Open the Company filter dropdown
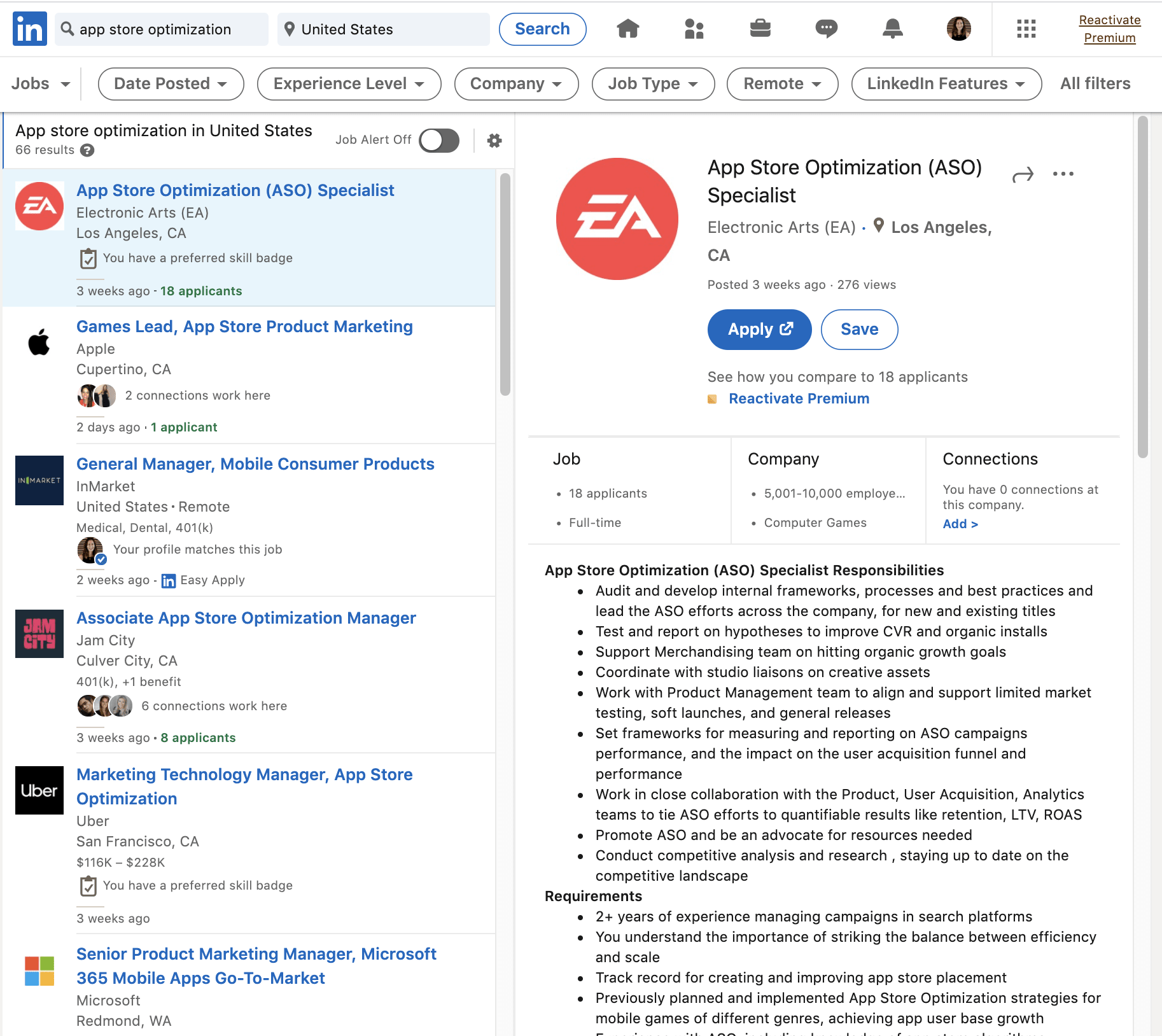 coord(517,84)
